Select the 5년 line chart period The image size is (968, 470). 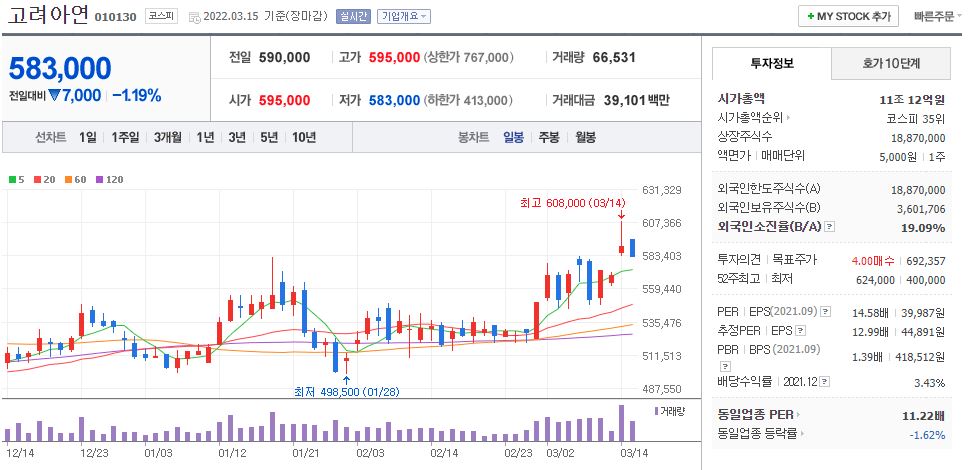point(269,137)
